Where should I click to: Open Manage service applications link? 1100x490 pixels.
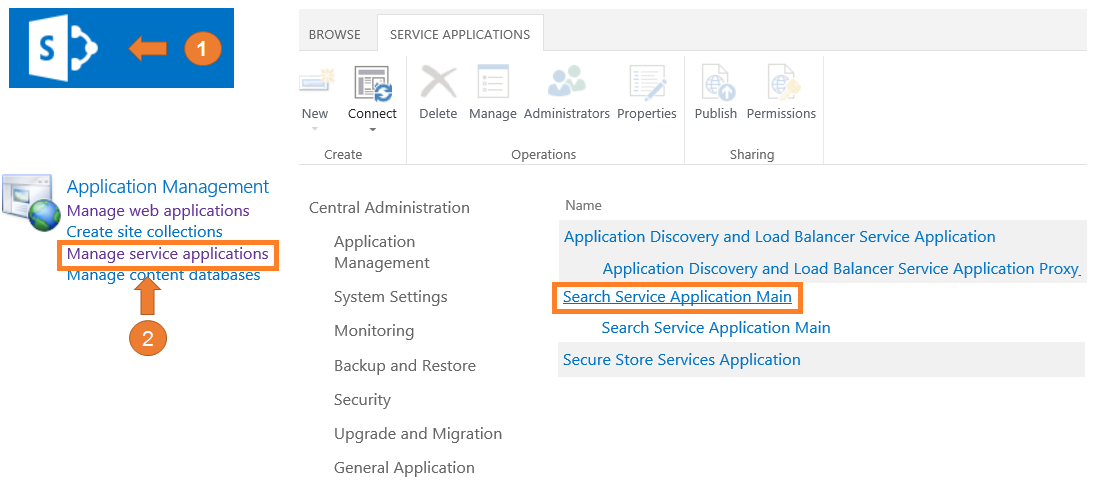point(167,254)
